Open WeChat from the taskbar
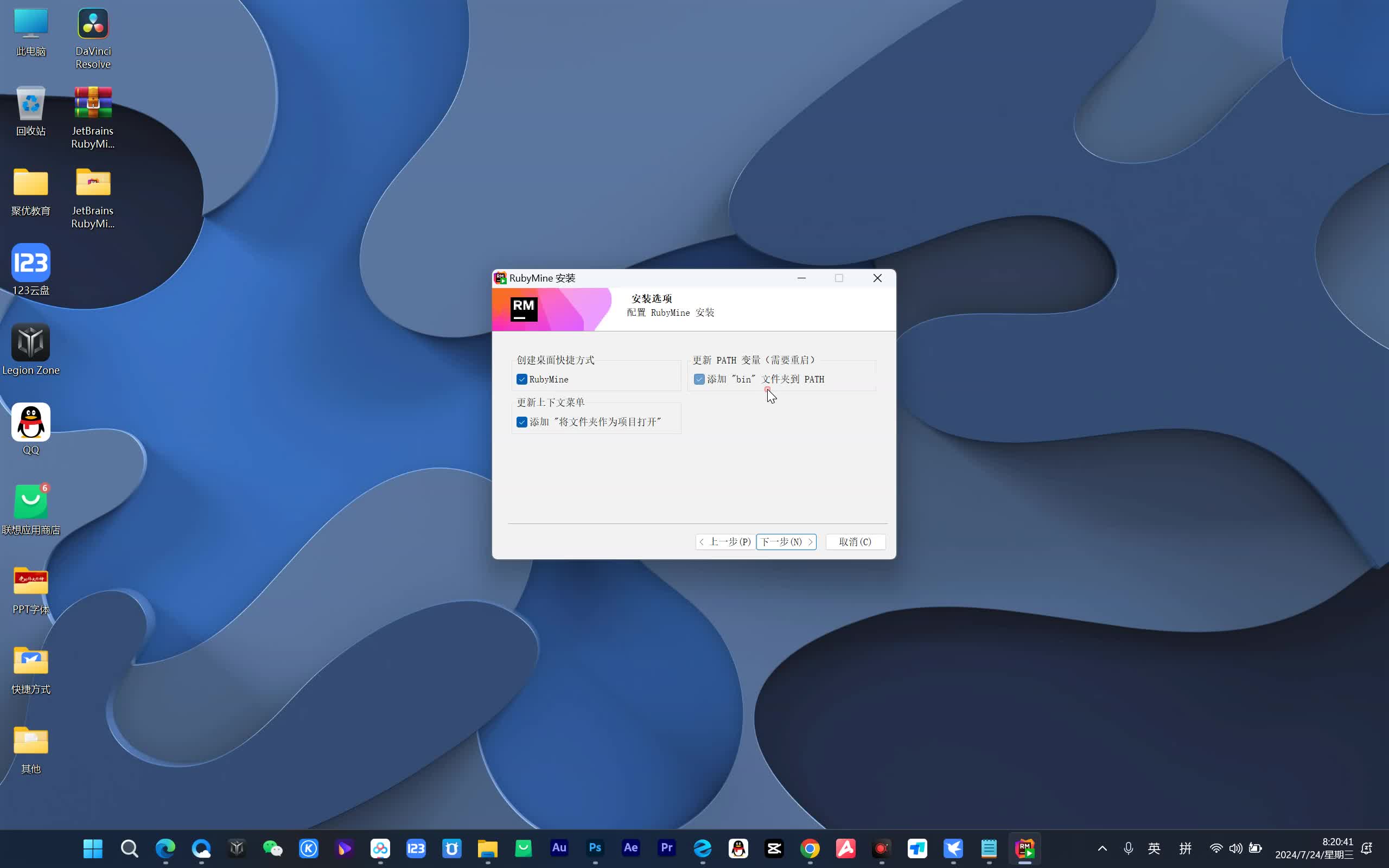This screenshot has width=1389, height=868. click(272, 848)
